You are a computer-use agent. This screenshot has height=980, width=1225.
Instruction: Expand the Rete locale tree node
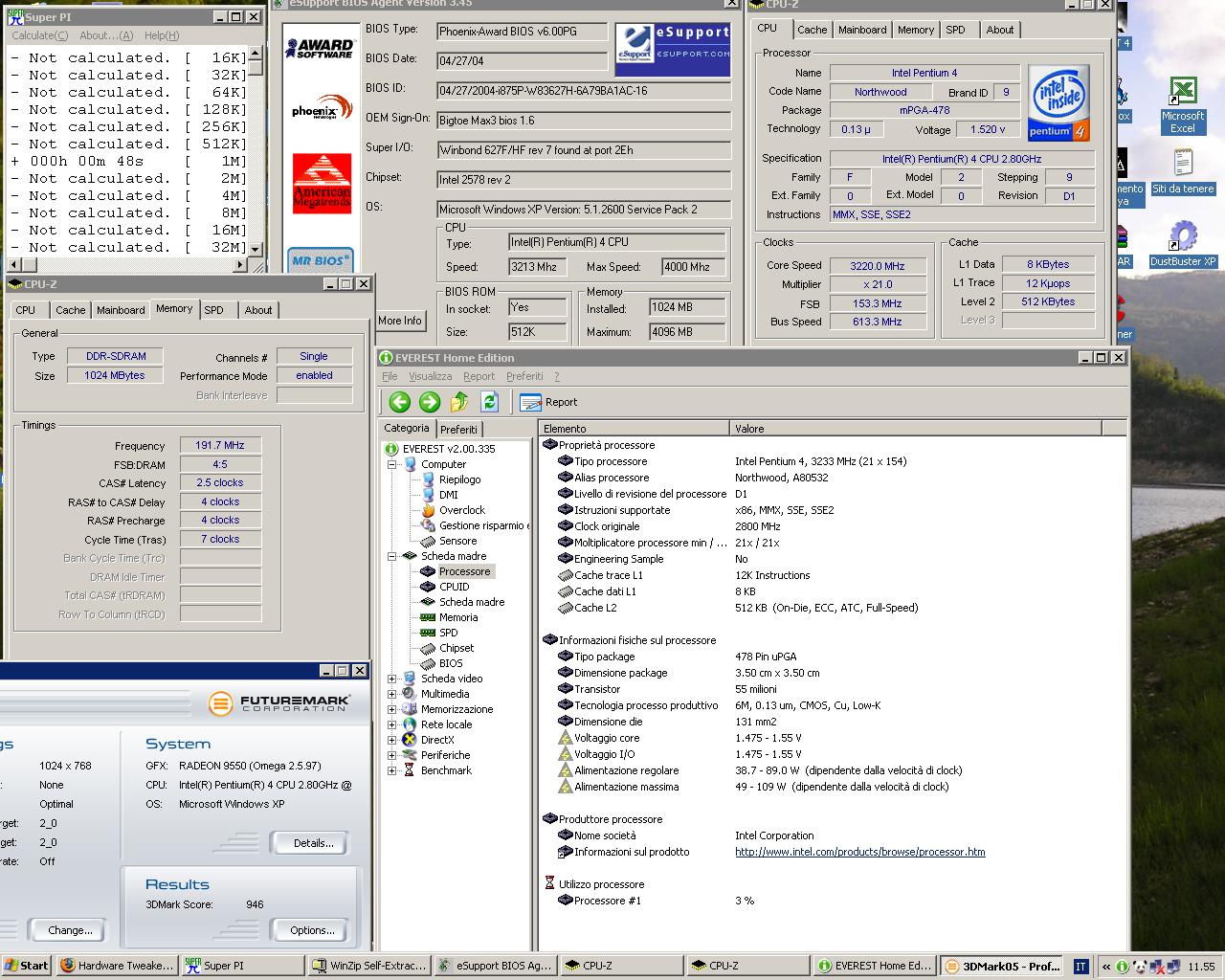pyautogui.click(x=392, y=724)
